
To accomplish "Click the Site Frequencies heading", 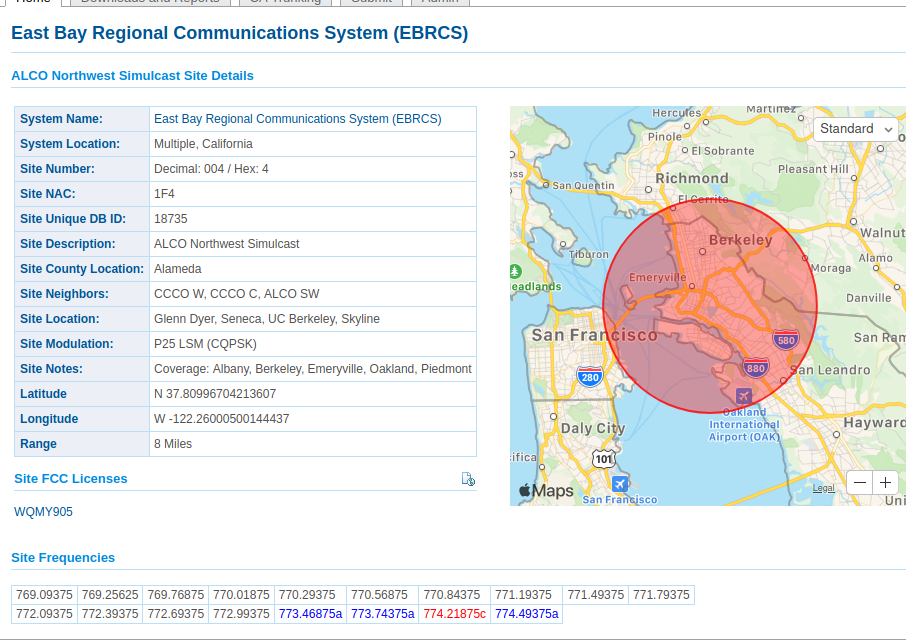I will 63,558.
